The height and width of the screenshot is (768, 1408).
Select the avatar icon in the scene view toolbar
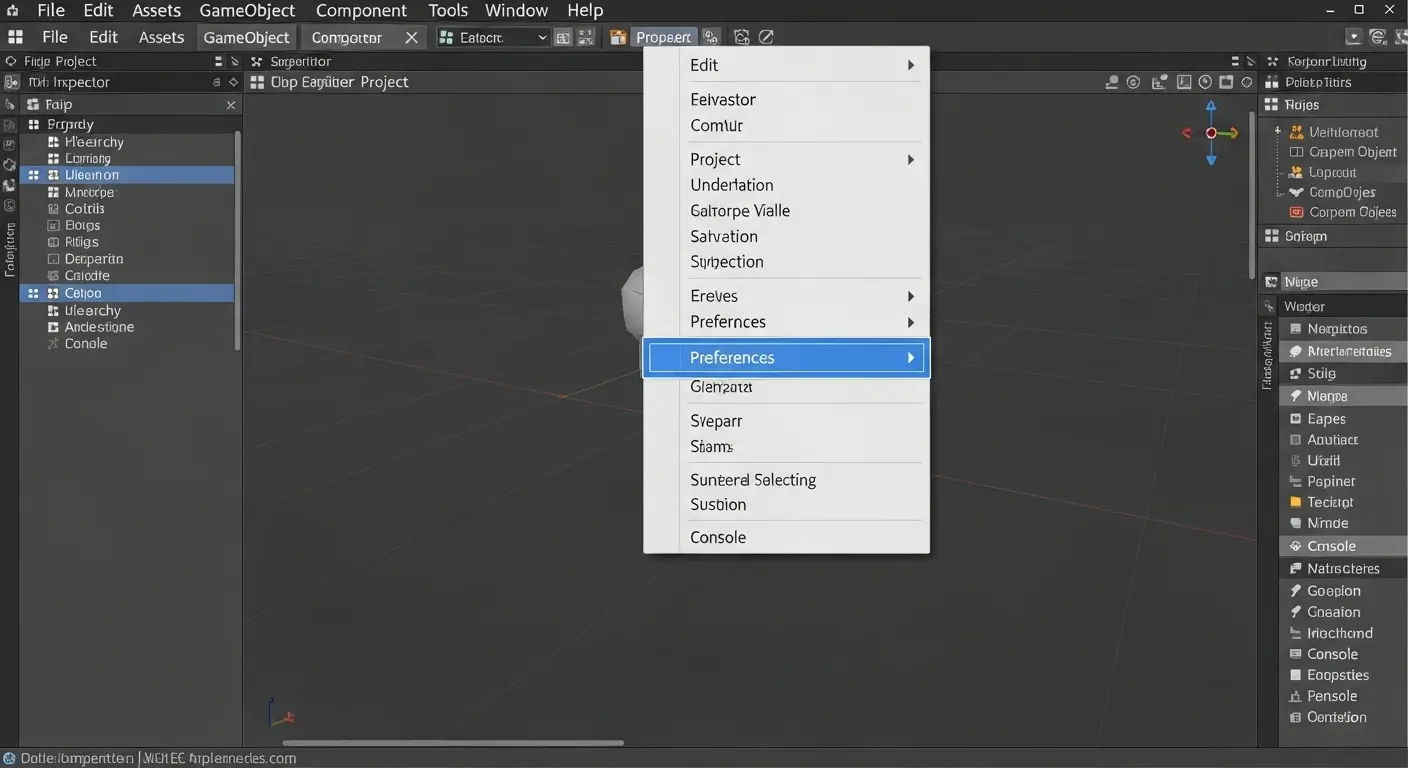[1112, 82]
